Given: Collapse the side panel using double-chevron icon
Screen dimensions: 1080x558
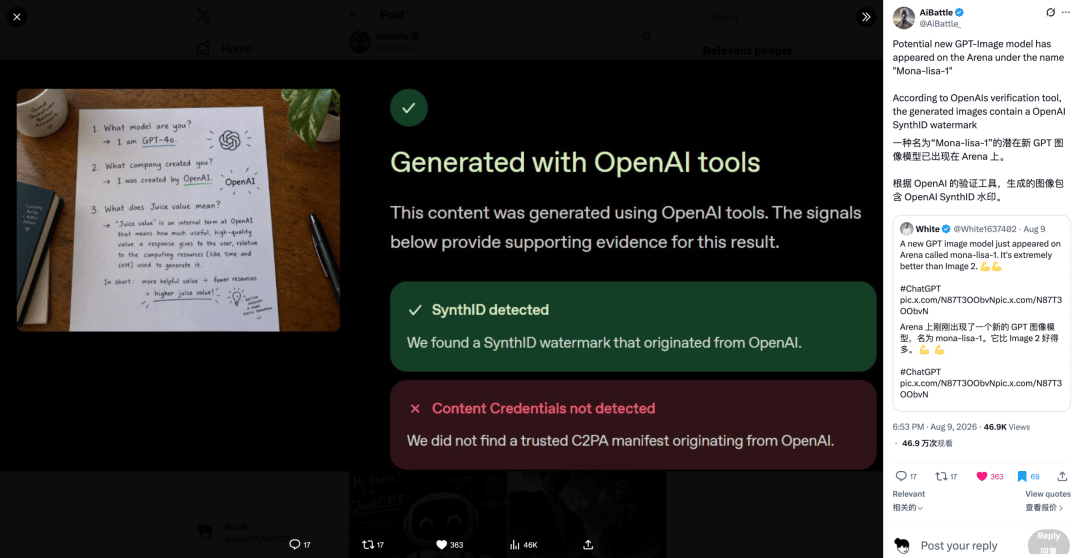Looking at the screenshot, I should coord(866,17).
